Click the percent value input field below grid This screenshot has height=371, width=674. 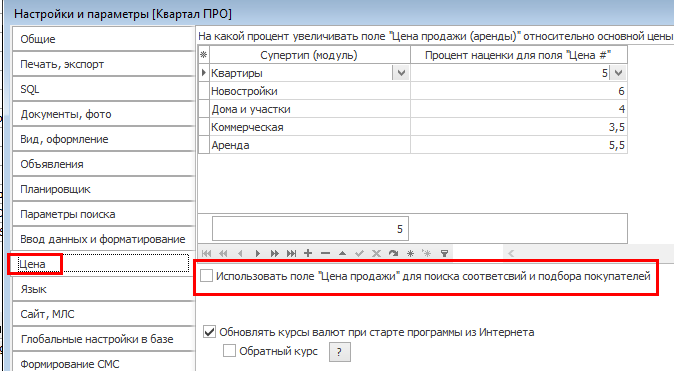point(310,229)
